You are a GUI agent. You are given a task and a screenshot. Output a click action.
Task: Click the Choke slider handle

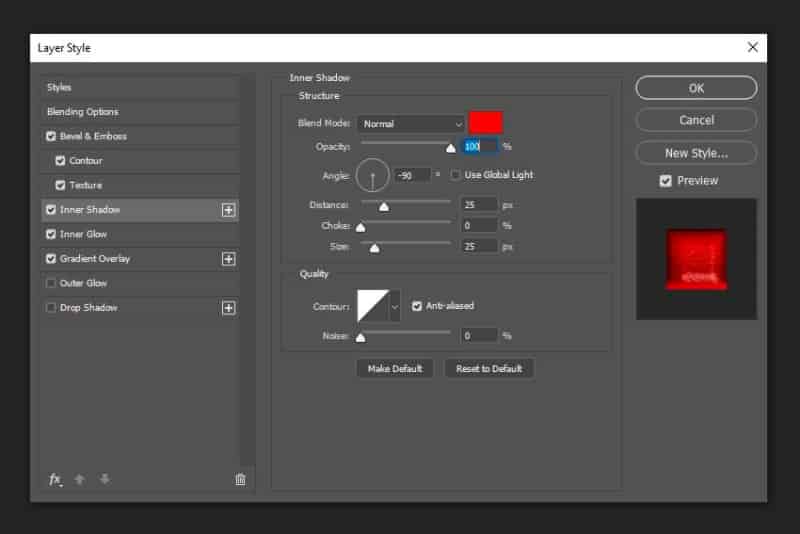tap(361, 227)
